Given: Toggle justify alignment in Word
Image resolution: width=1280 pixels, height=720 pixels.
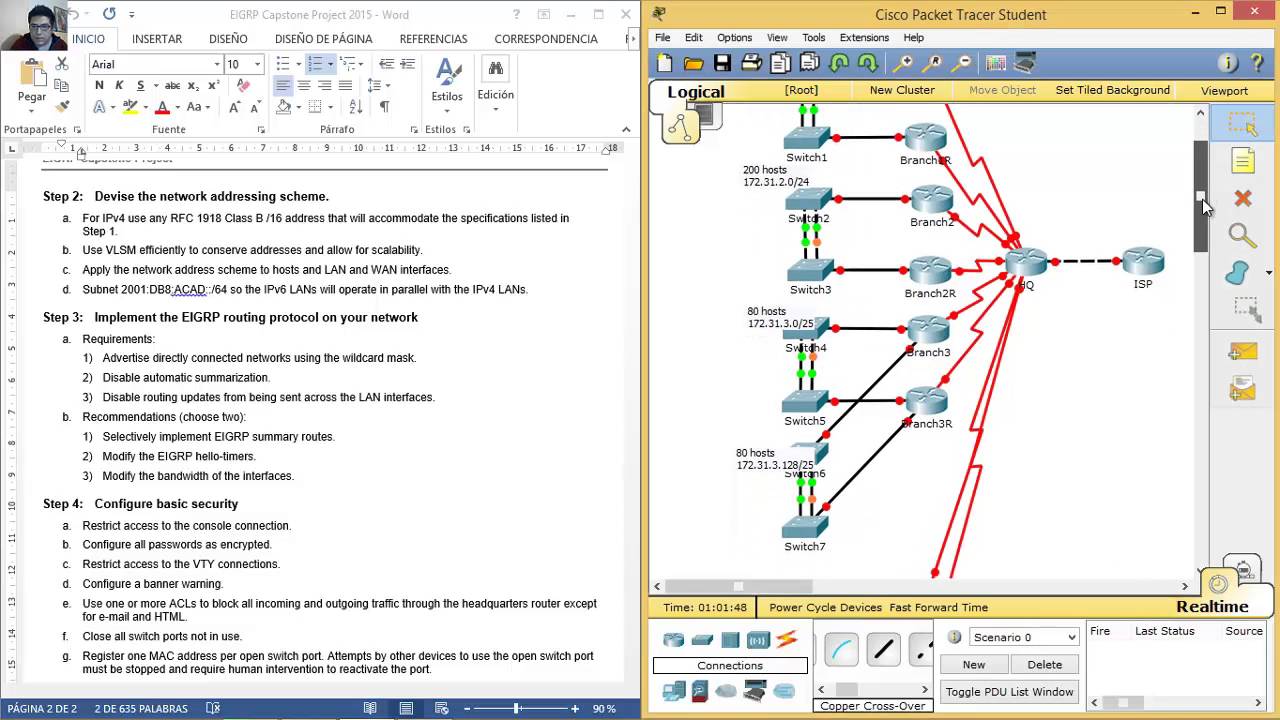Looking at the screenshot, I should point(345,86).
